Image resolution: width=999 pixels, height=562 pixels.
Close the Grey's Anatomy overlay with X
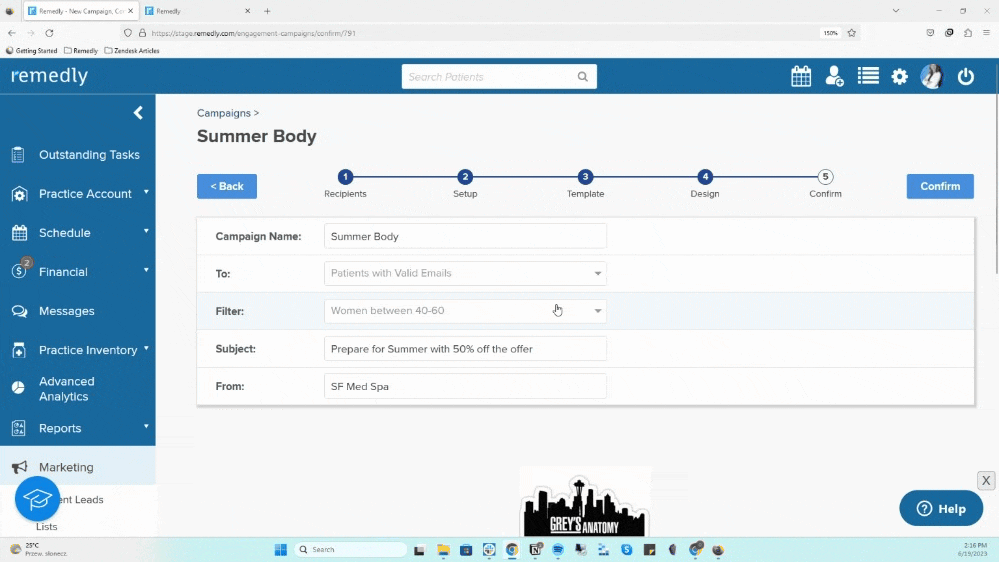986,480
